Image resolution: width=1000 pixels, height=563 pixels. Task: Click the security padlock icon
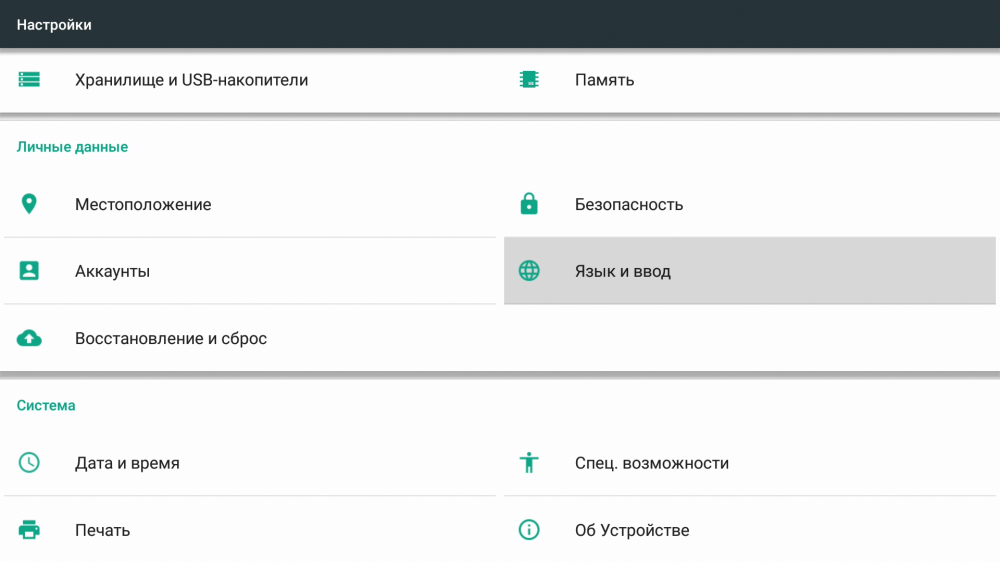(529, 204)
